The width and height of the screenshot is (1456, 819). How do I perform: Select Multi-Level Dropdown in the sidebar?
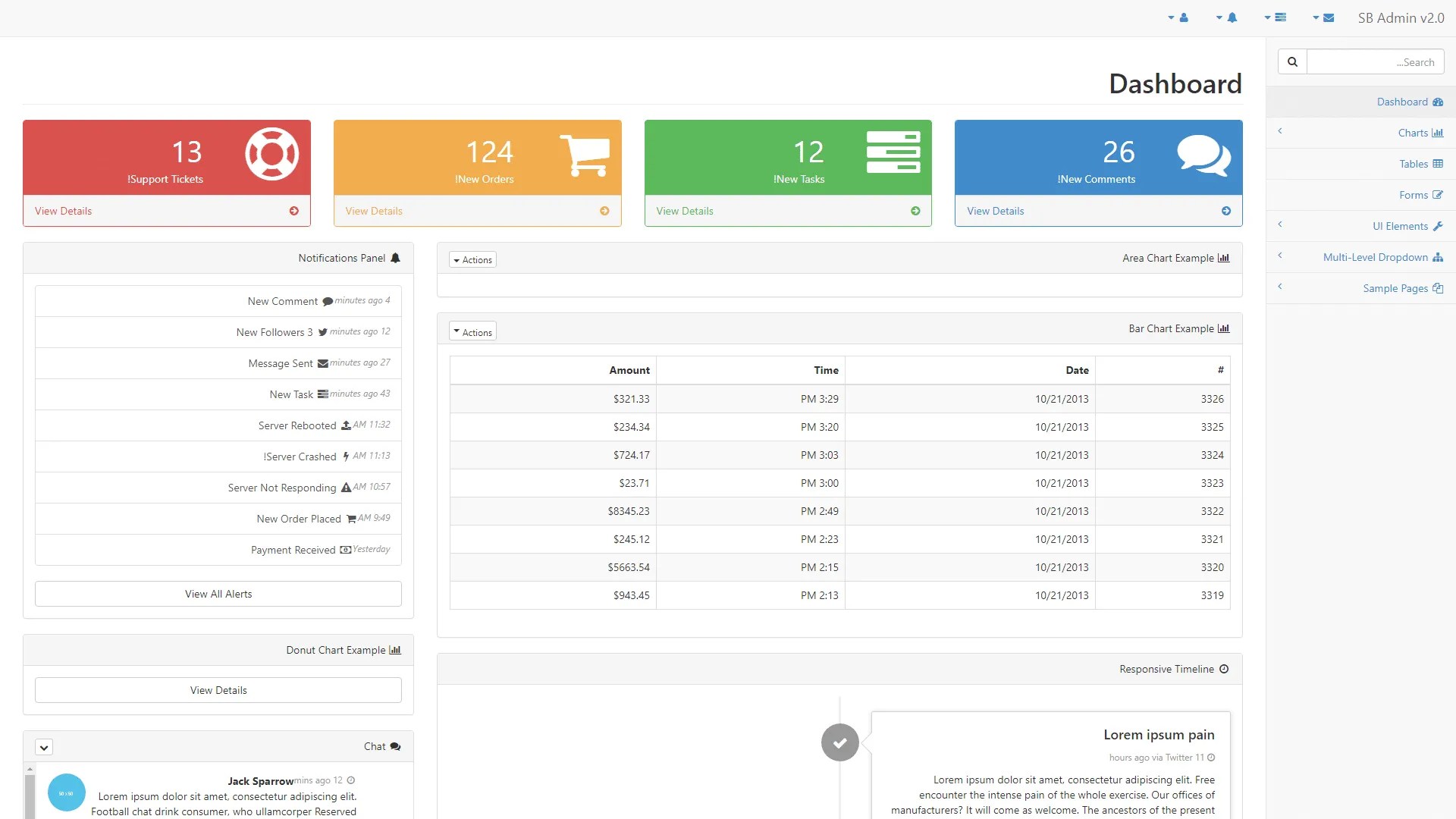[1360, 257]
